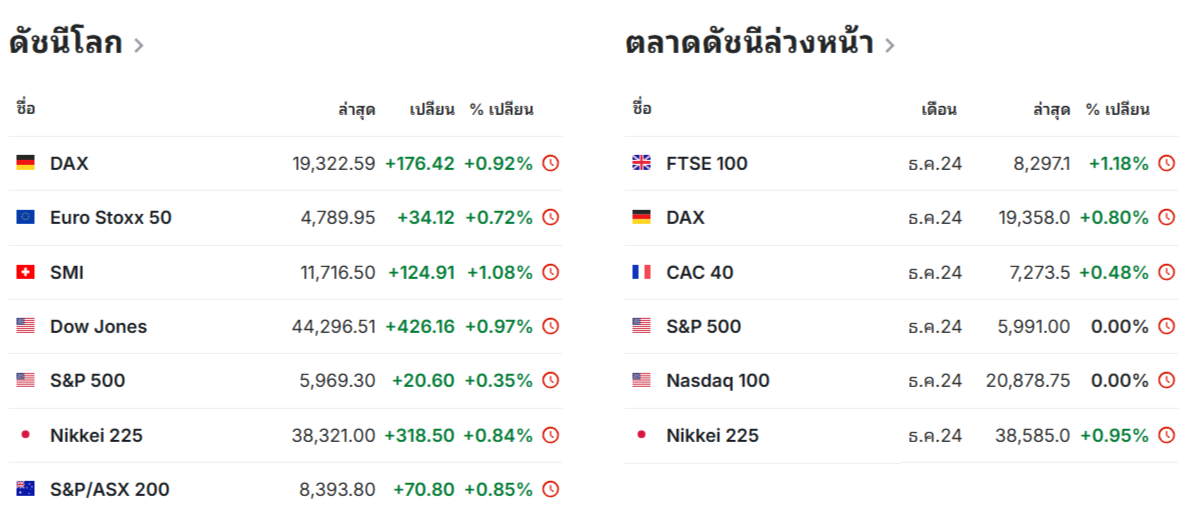The width and height of the screenshot is (1189, 506).
Task: Open the ดัชนีโลก heading link
Action: (66, 43)
